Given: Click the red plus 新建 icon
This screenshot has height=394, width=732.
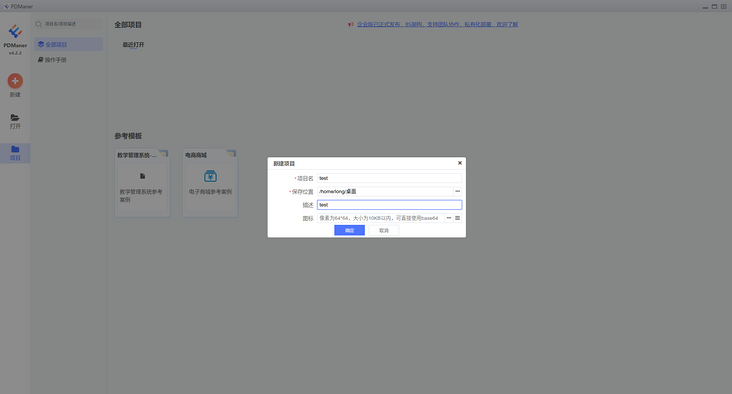Looking at the screenshot, I should pyautogui.click(x=15, y=81).
